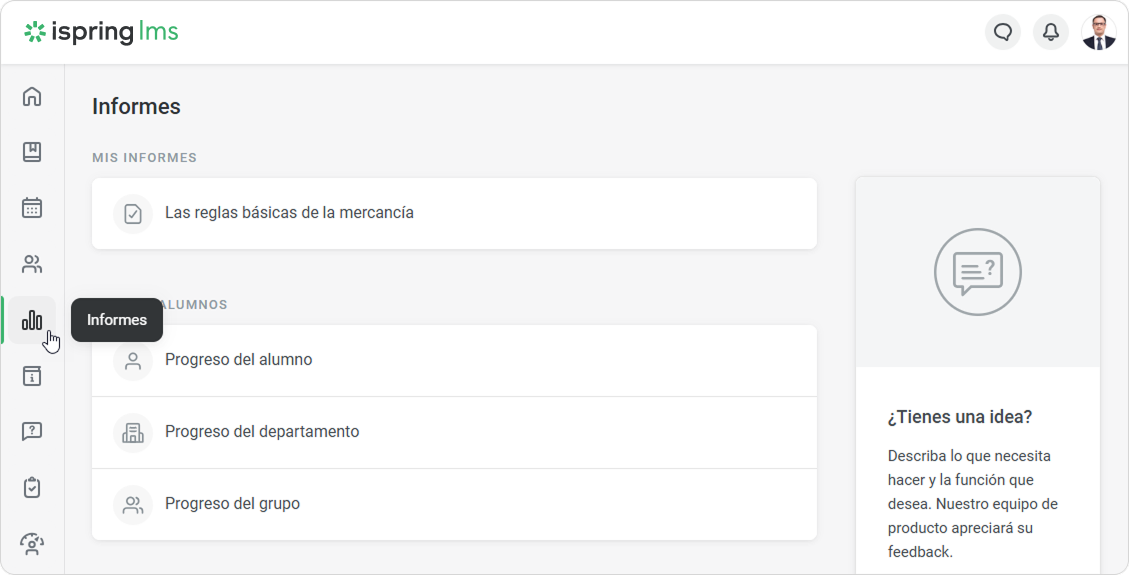Open the notifications bell icon
Image resolution: width=1129 pixels, height=575 pixels.
point(1051,32)
